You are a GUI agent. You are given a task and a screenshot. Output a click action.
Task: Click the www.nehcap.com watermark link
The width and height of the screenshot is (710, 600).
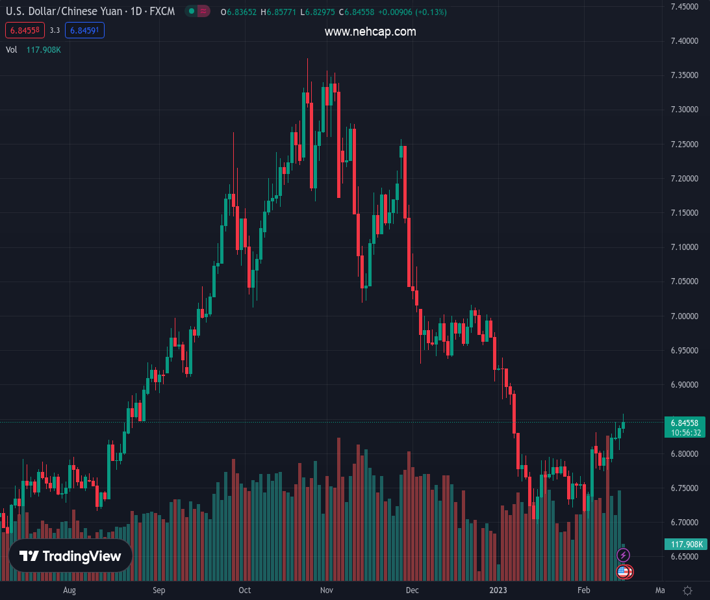tap(370, 32)
